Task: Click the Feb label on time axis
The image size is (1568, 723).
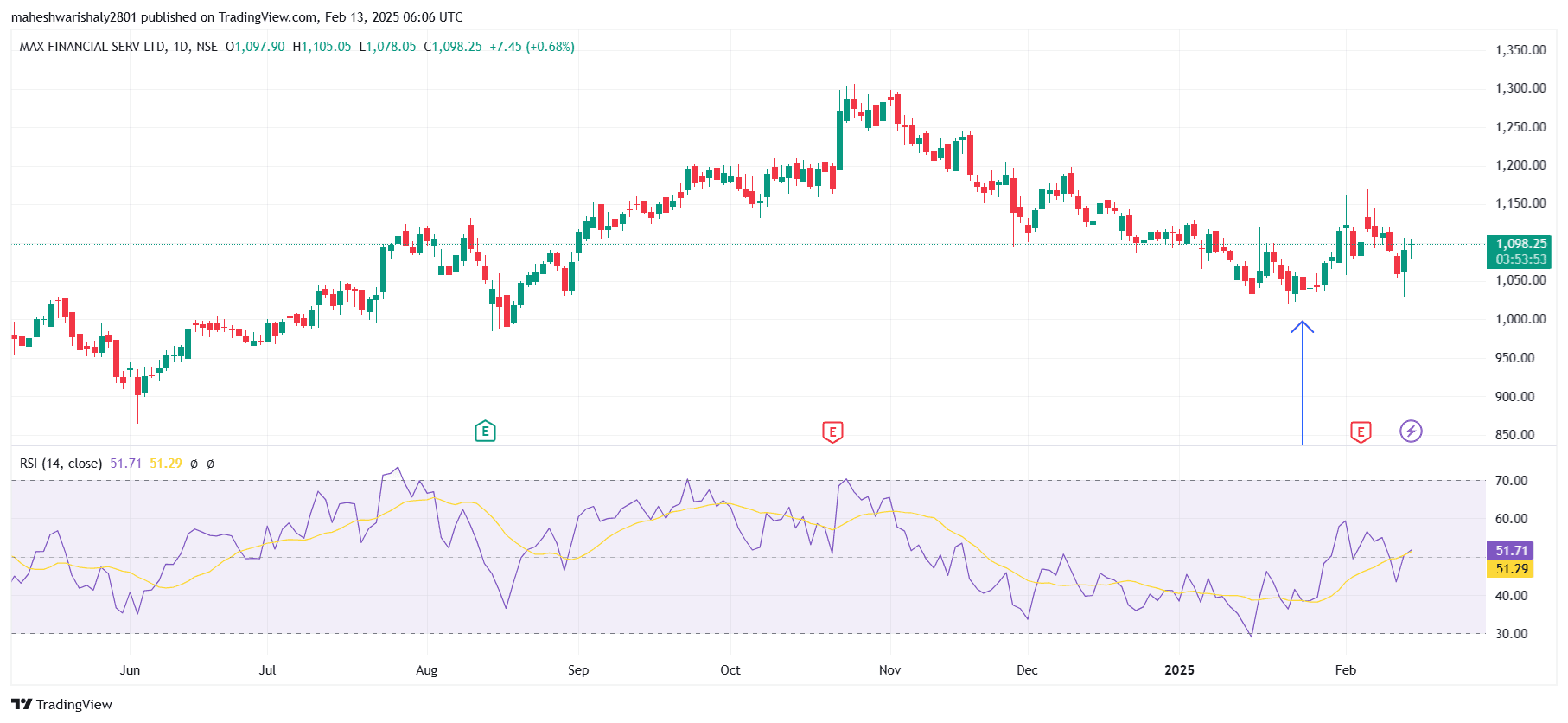Action: (1346, 670)
